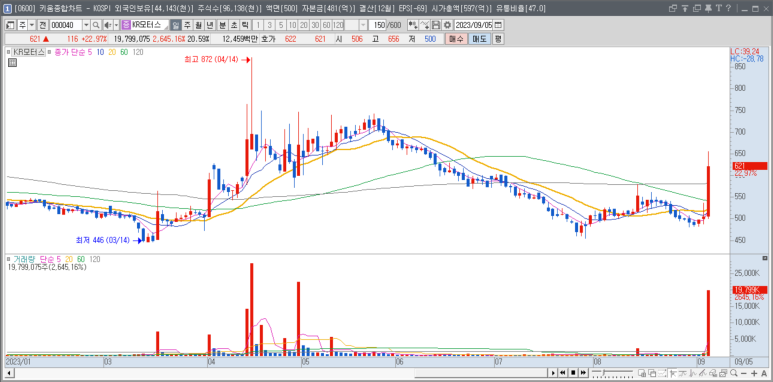
Task: Click the rewind double-arrow button
Action: (562, 373)
